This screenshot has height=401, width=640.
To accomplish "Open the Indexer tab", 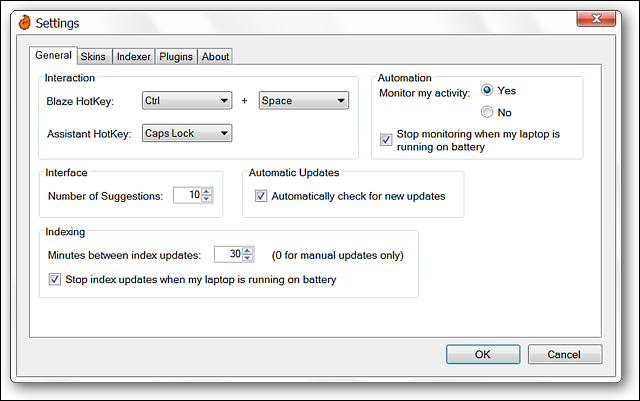I will click(133, 56).
